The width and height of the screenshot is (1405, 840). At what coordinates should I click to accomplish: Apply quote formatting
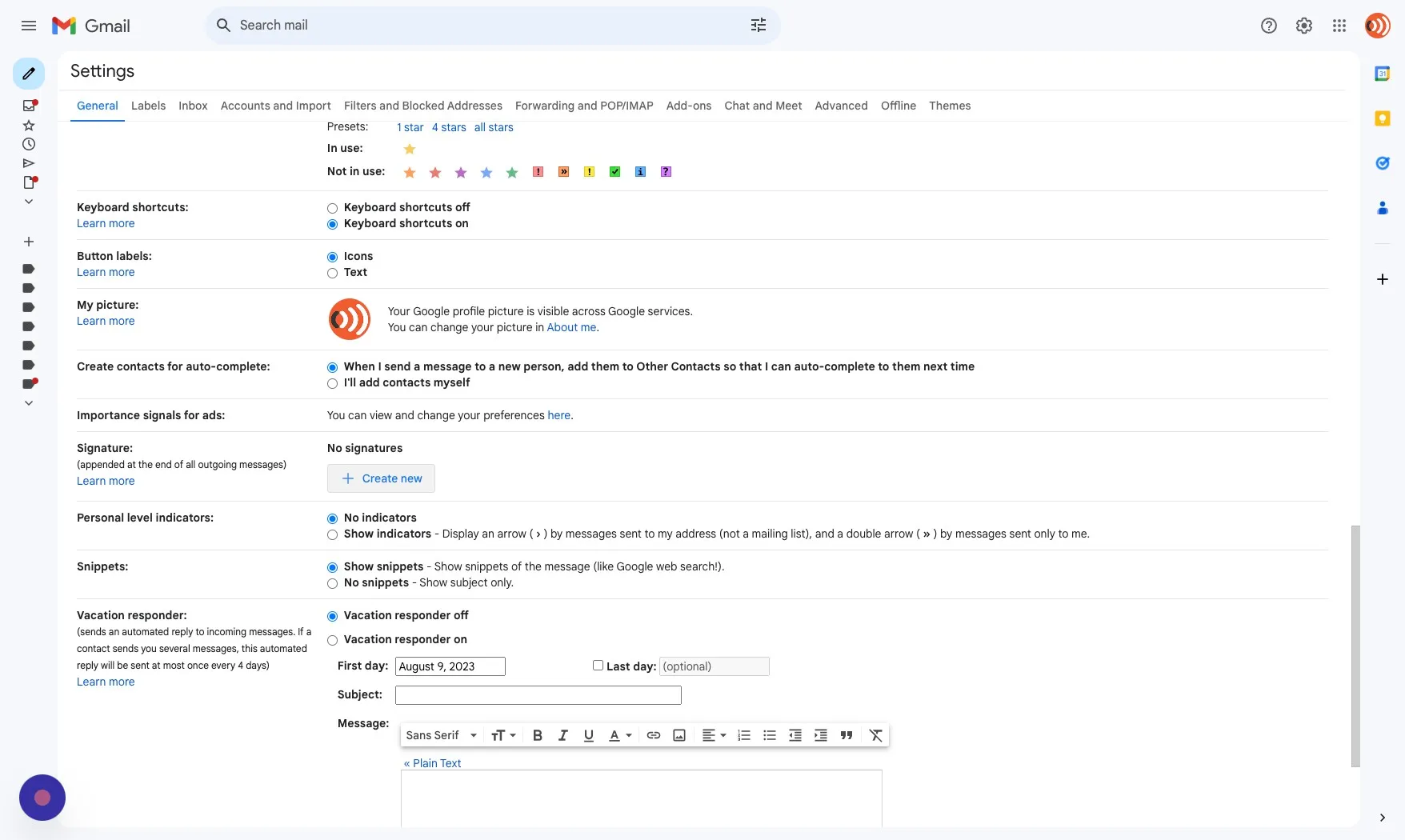pyautogui.click(x=847, y=736)
